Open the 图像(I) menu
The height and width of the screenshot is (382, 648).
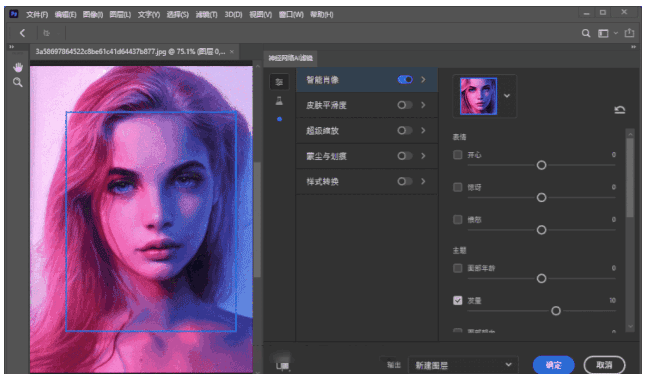[x=93, y=14]
